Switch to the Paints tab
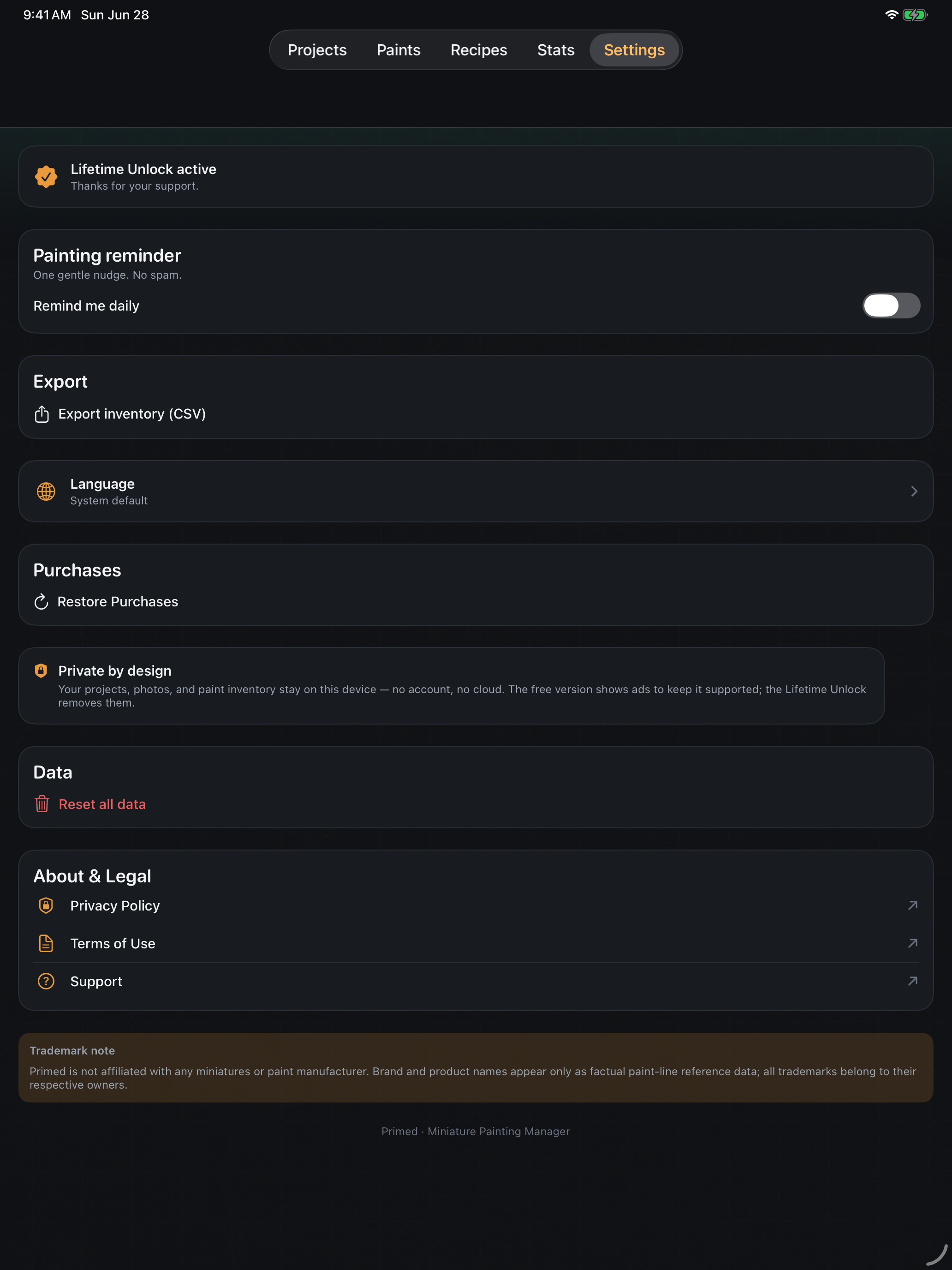This screenshot has height=1270, width=952. 398,50
